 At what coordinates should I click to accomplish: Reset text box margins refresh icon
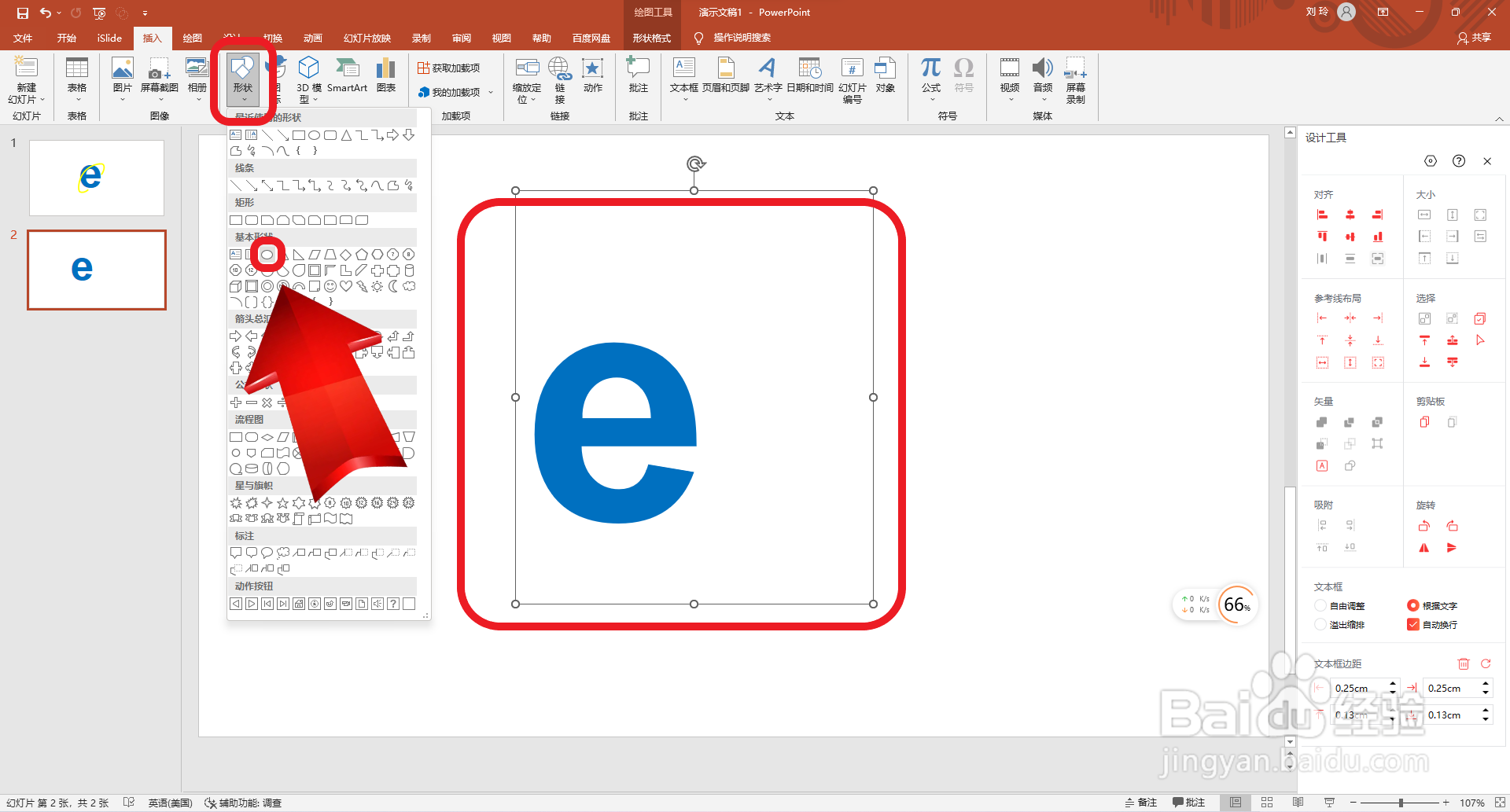(1486, 663)
